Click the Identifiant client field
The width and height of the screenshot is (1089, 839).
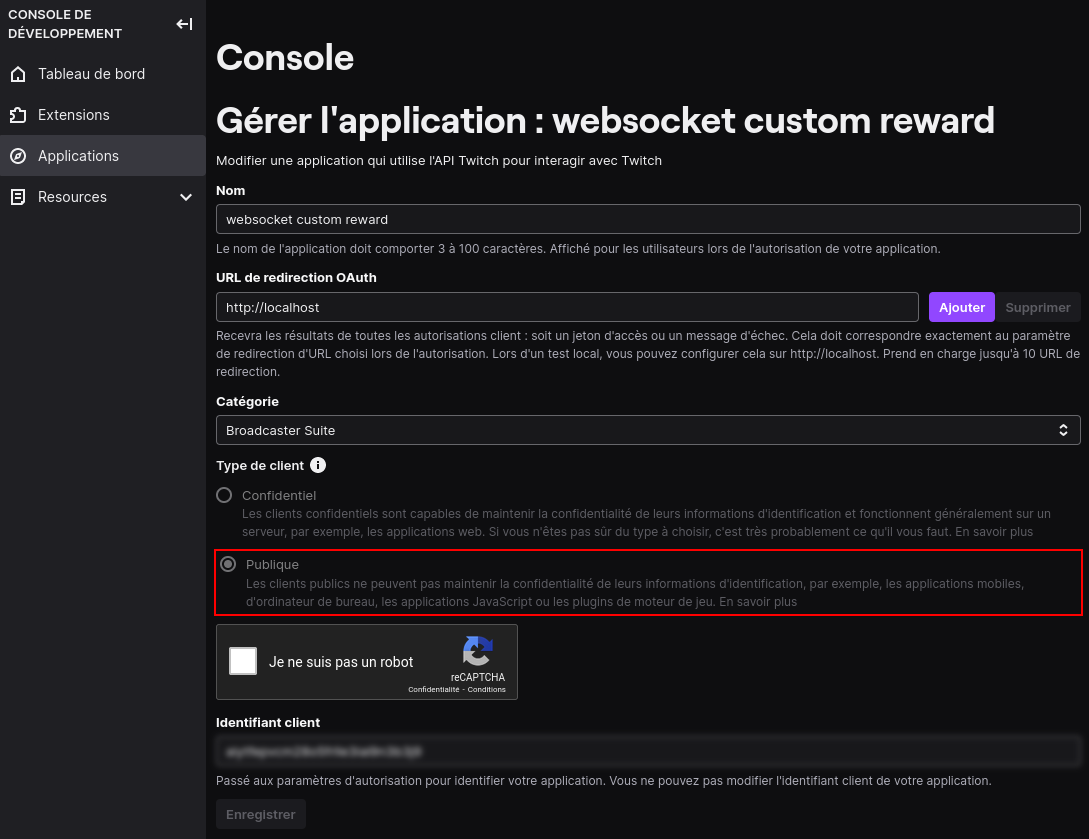(648, 751)
